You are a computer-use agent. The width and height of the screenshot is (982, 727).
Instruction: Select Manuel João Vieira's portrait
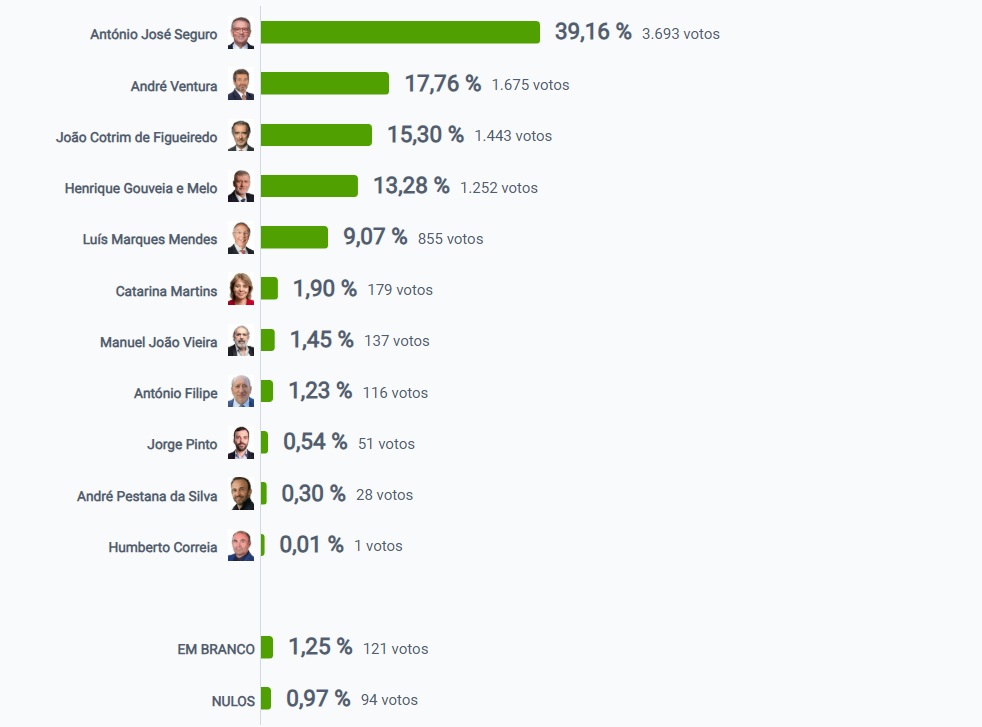tap(241, 341)
